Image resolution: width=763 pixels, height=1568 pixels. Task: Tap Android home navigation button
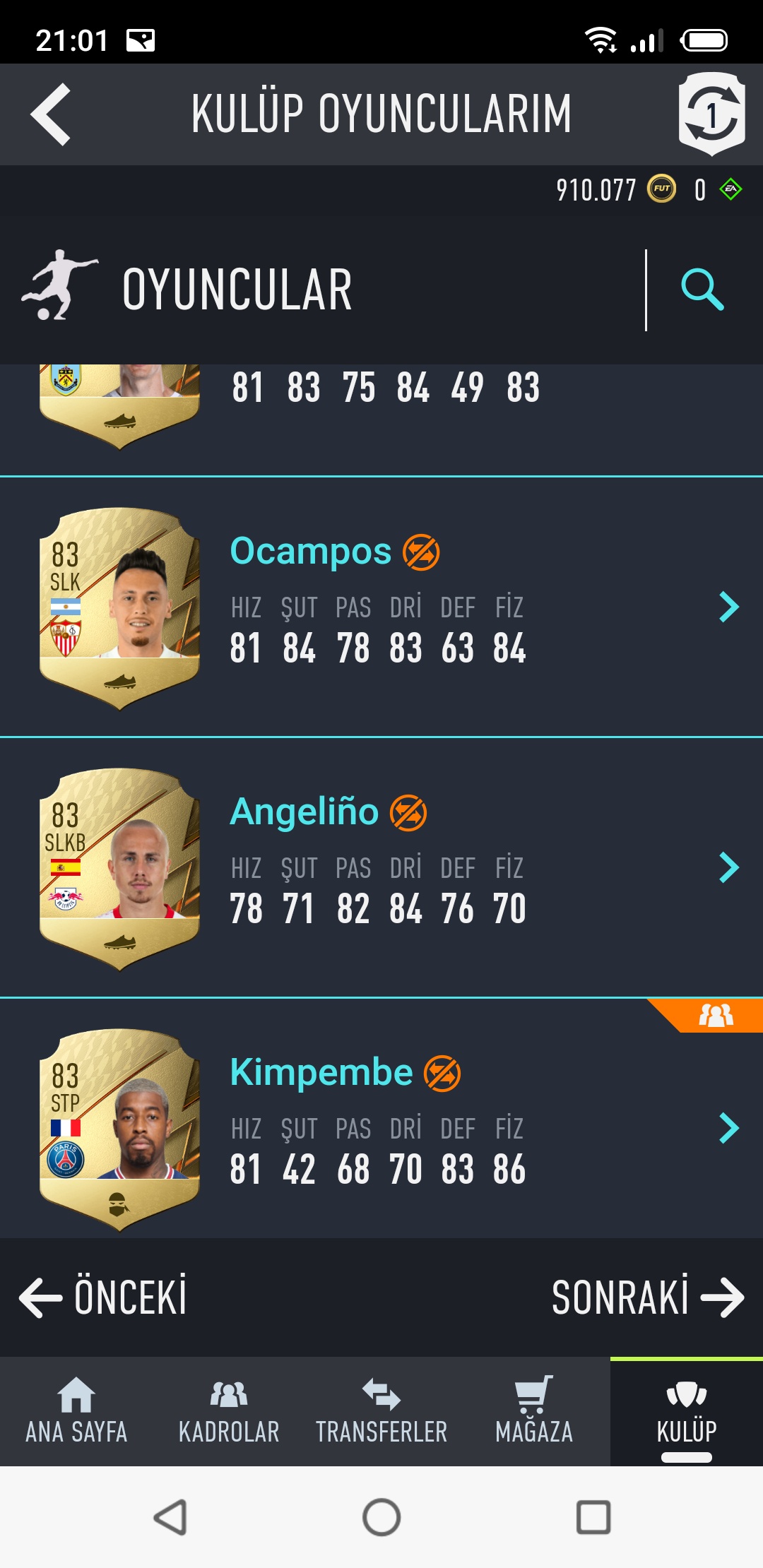(381, 1517)
